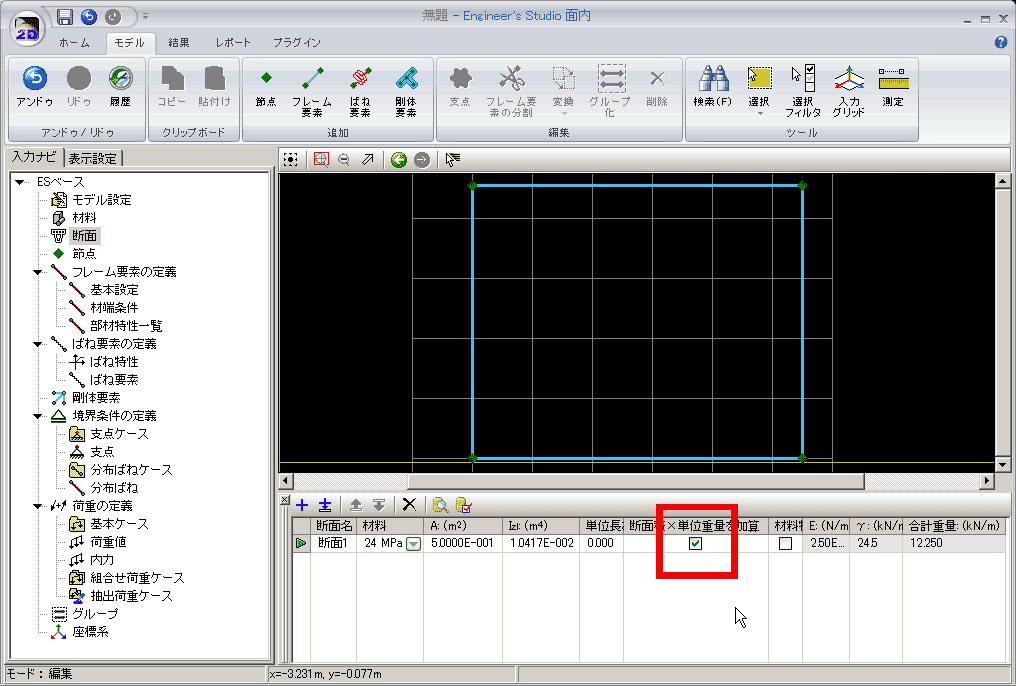Viewport: 1016px width, 686px height.
Task: Click the 断面名 column header
Action: point(333,526)
